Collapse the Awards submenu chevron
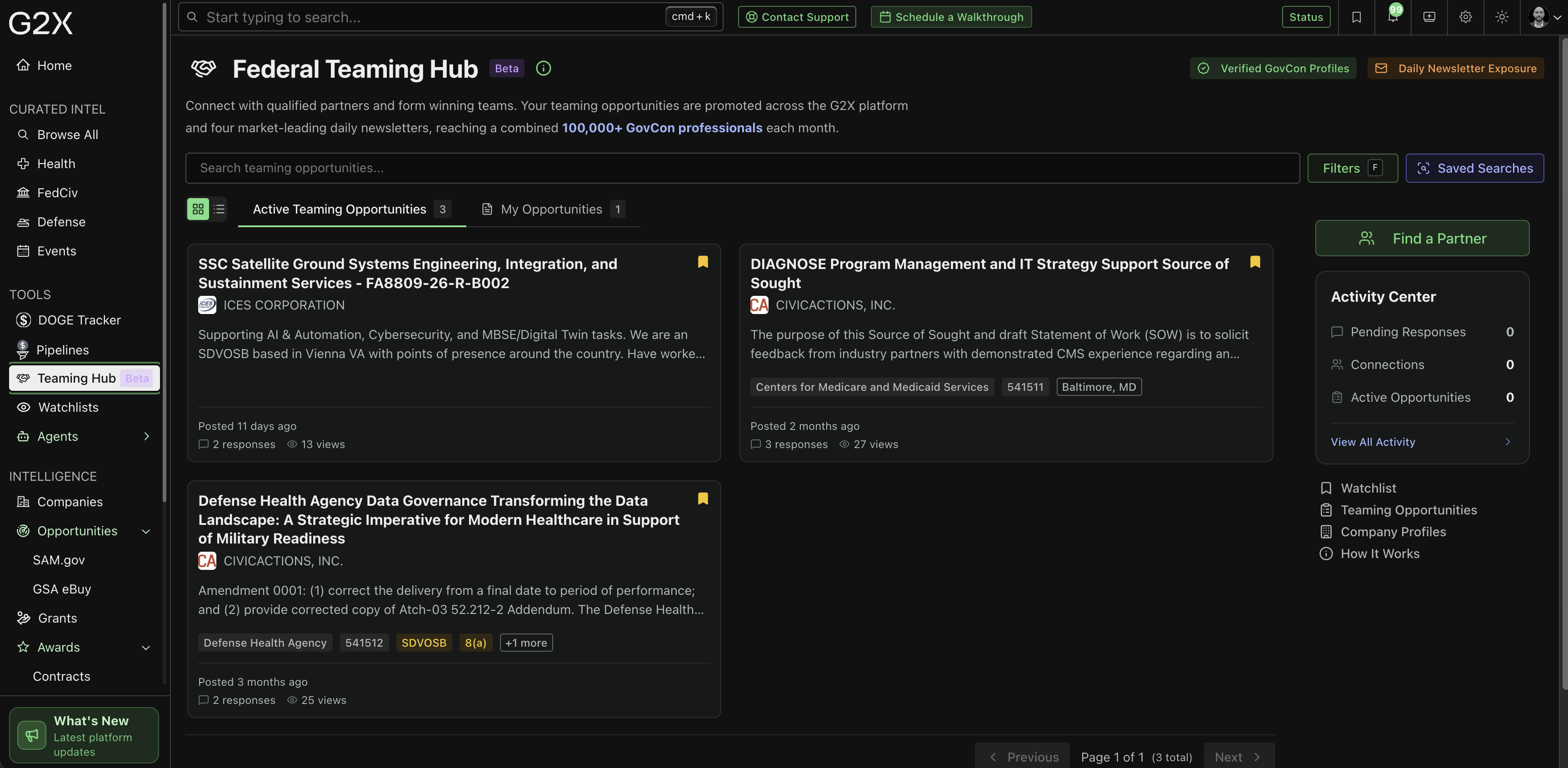 point(146,648)
